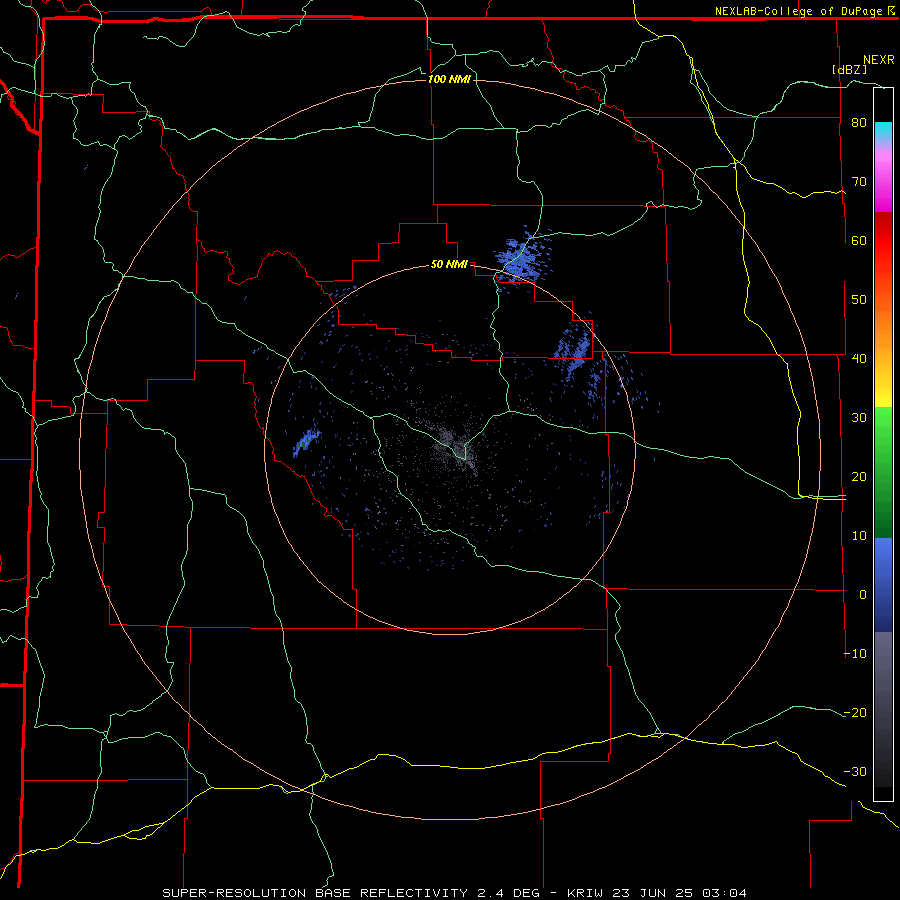Viewport: 900px width, 900px height.
Task: Click the 30 dBZ scale value
Action: 859,418
